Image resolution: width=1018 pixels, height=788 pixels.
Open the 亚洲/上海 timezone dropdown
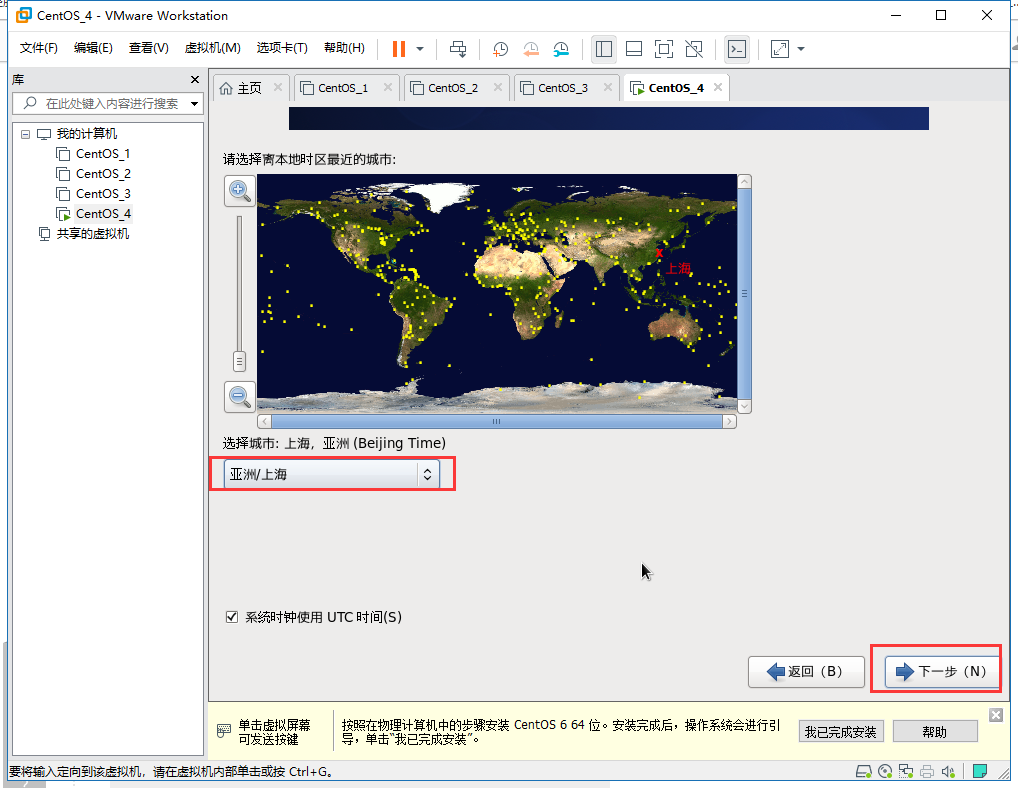[332, 474]
